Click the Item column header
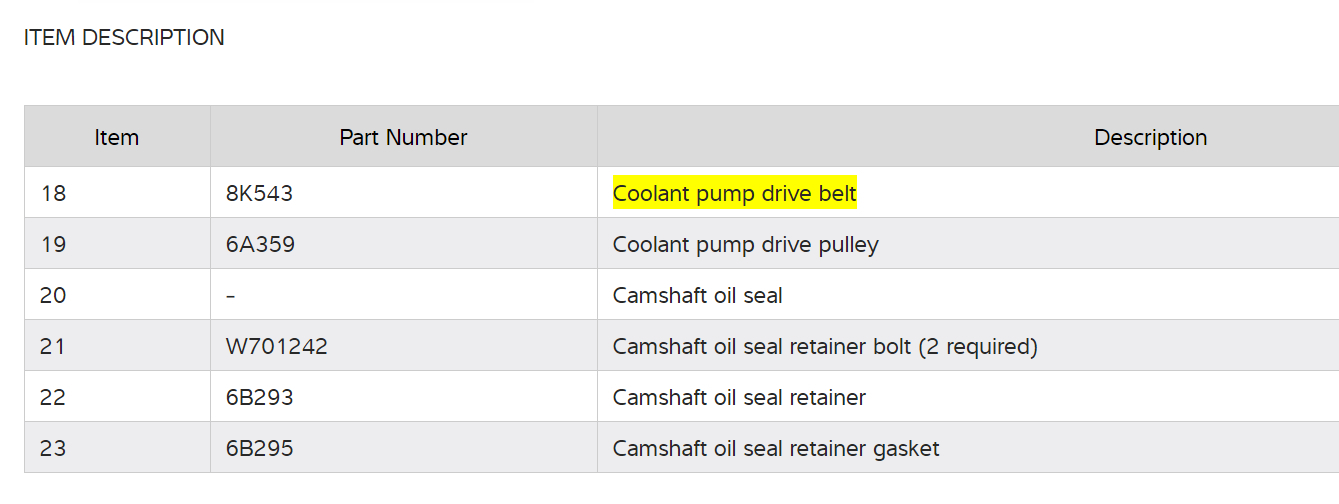Image resolution: width=1339 pixels, height=504 pixels. (117, 137)
